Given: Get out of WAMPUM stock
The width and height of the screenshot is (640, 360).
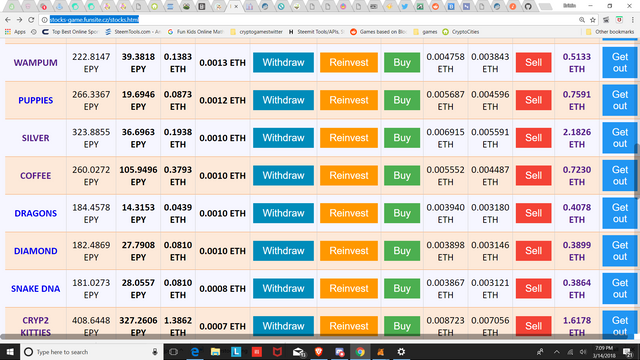Looking at the screenshot, I should tap(620, 62).
